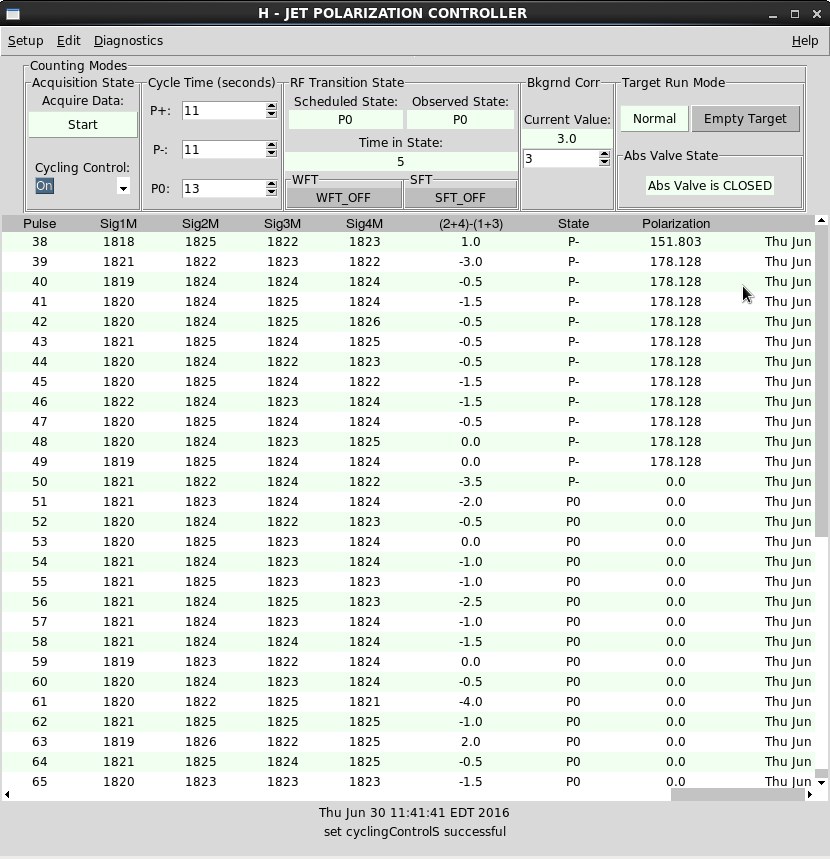This screenshot has height=859, width=830.
Task: Click the -3.5 value in pulse 50 row
Action: click(471, 482)
